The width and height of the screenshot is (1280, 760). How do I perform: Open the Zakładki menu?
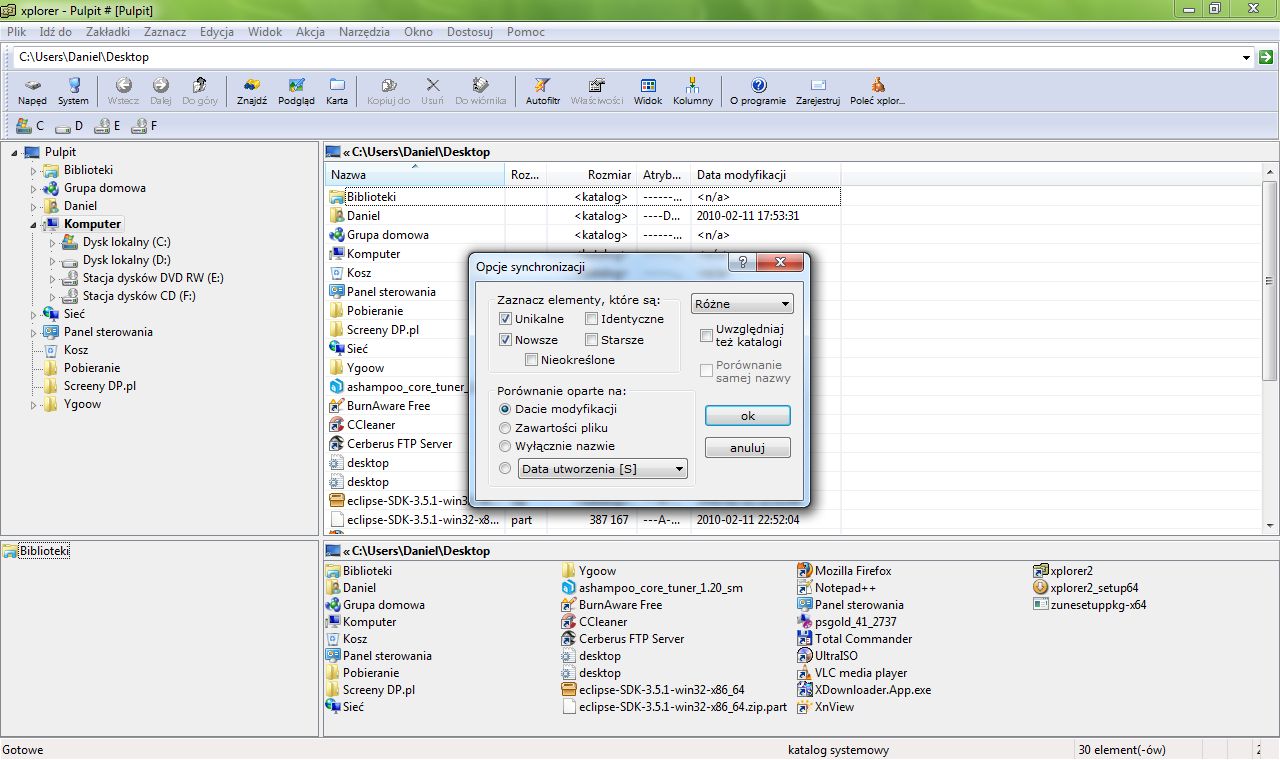coord(108,32)
